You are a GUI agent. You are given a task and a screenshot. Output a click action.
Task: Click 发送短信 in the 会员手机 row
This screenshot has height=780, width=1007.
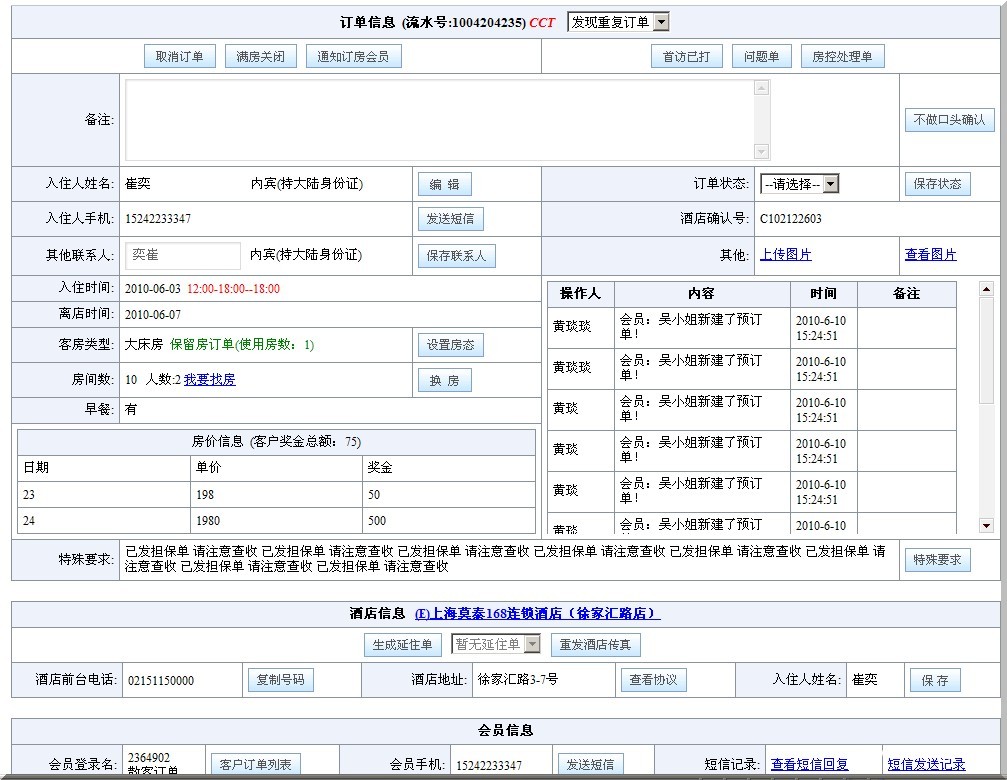[x=590, y=764]
